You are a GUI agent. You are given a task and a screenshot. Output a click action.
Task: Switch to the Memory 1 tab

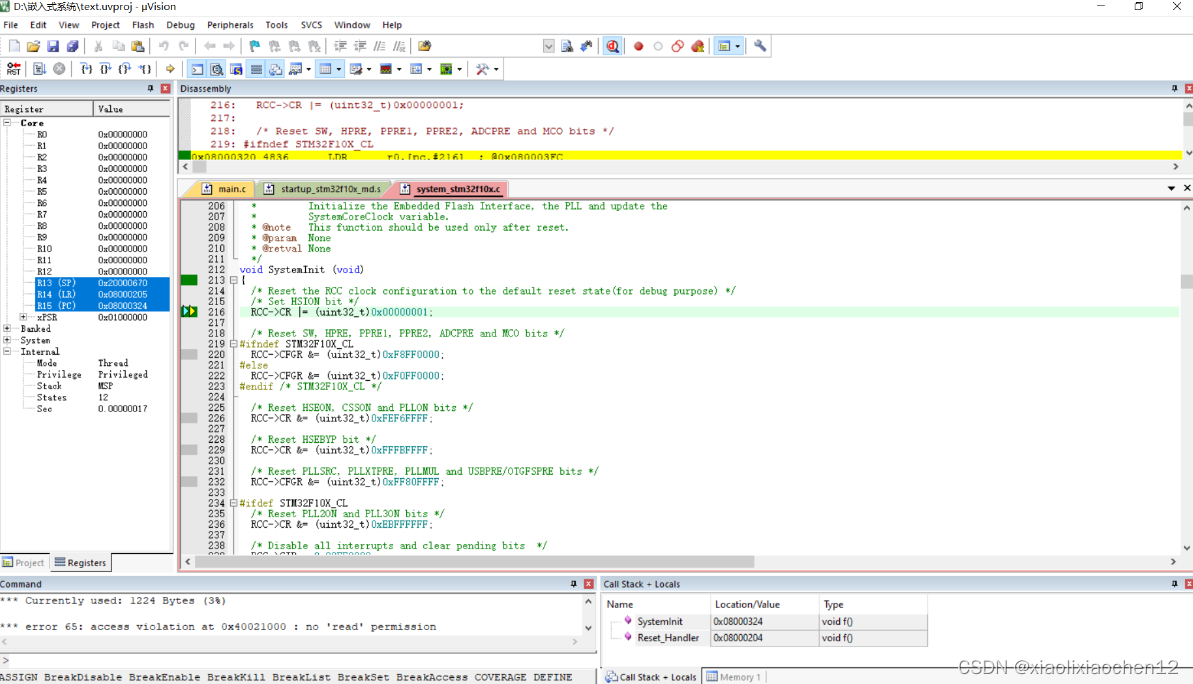(x=734, y=677)
